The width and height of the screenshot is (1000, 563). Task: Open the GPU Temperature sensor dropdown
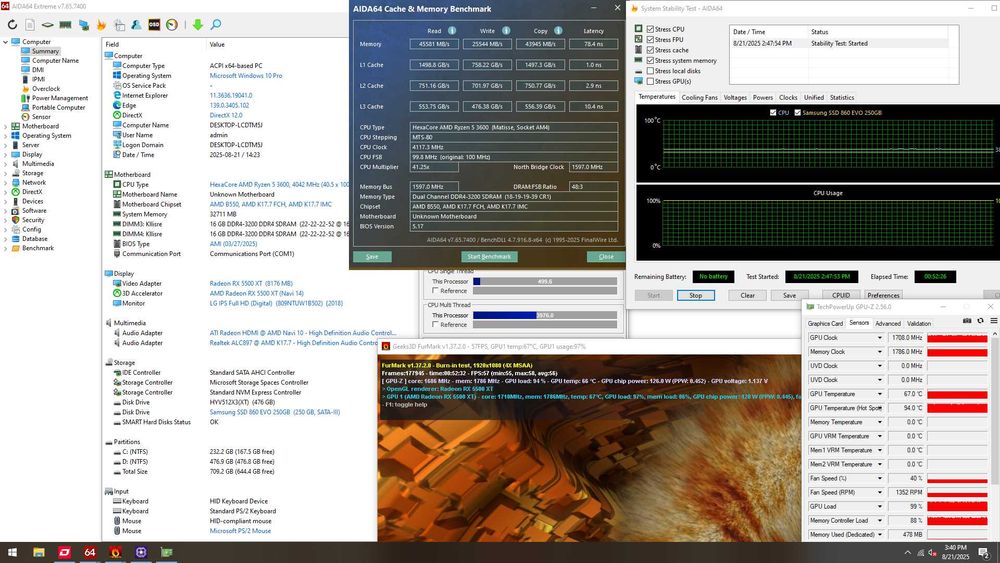pos(879,394)
